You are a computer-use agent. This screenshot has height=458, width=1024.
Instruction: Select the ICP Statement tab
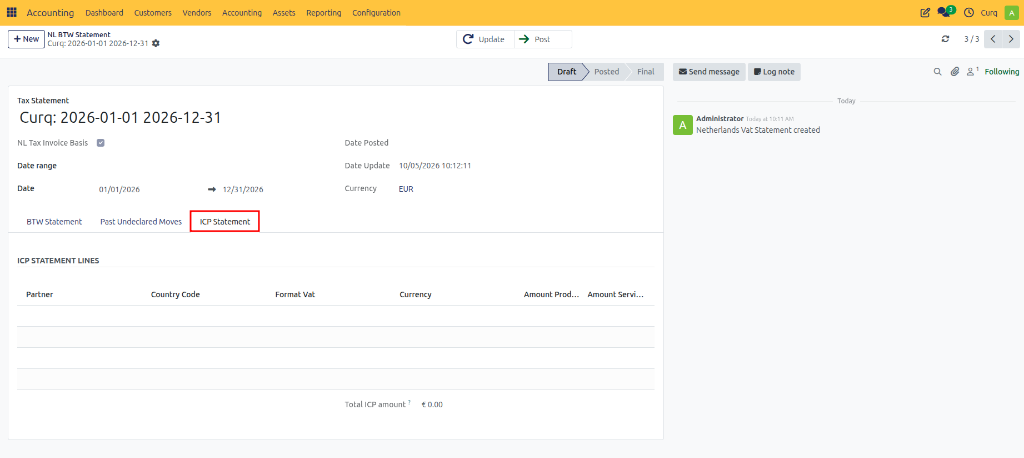[225, 221]
